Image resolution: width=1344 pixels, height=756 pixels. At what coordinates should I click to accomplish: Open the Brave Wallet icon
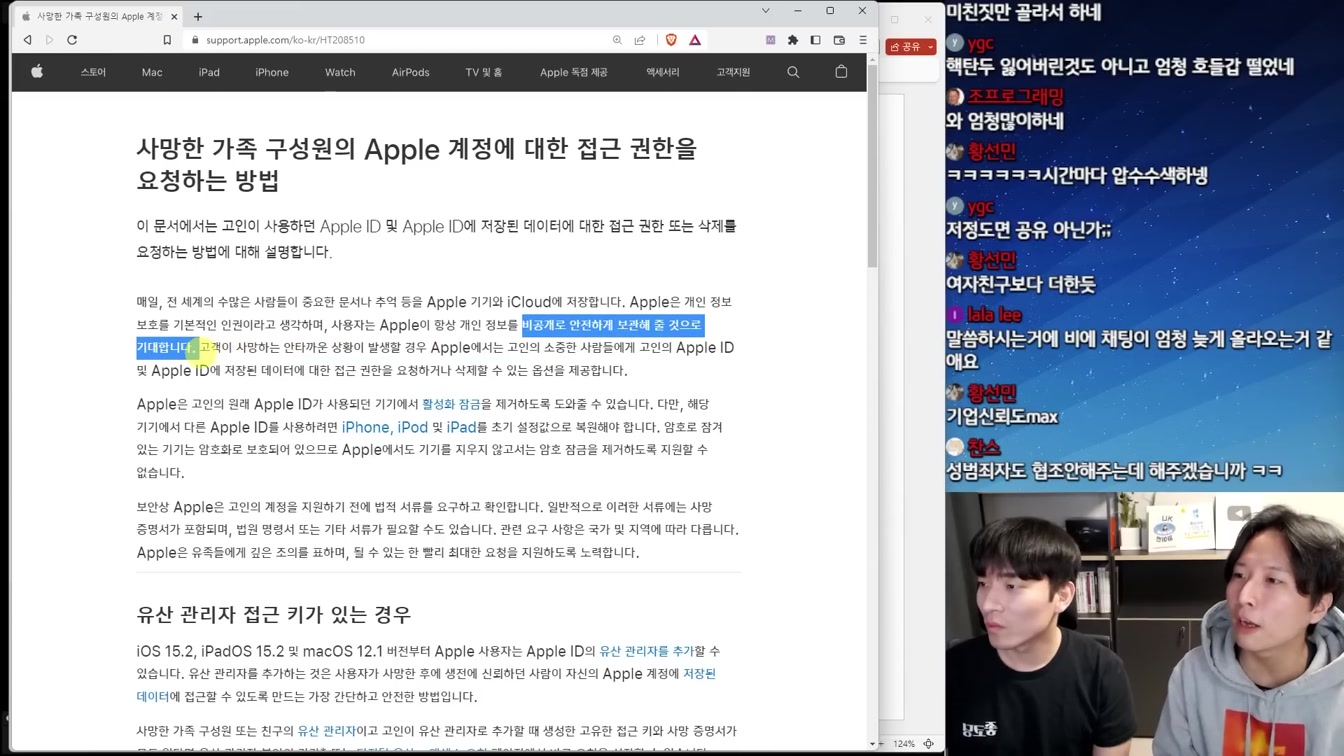pos(839,40)
